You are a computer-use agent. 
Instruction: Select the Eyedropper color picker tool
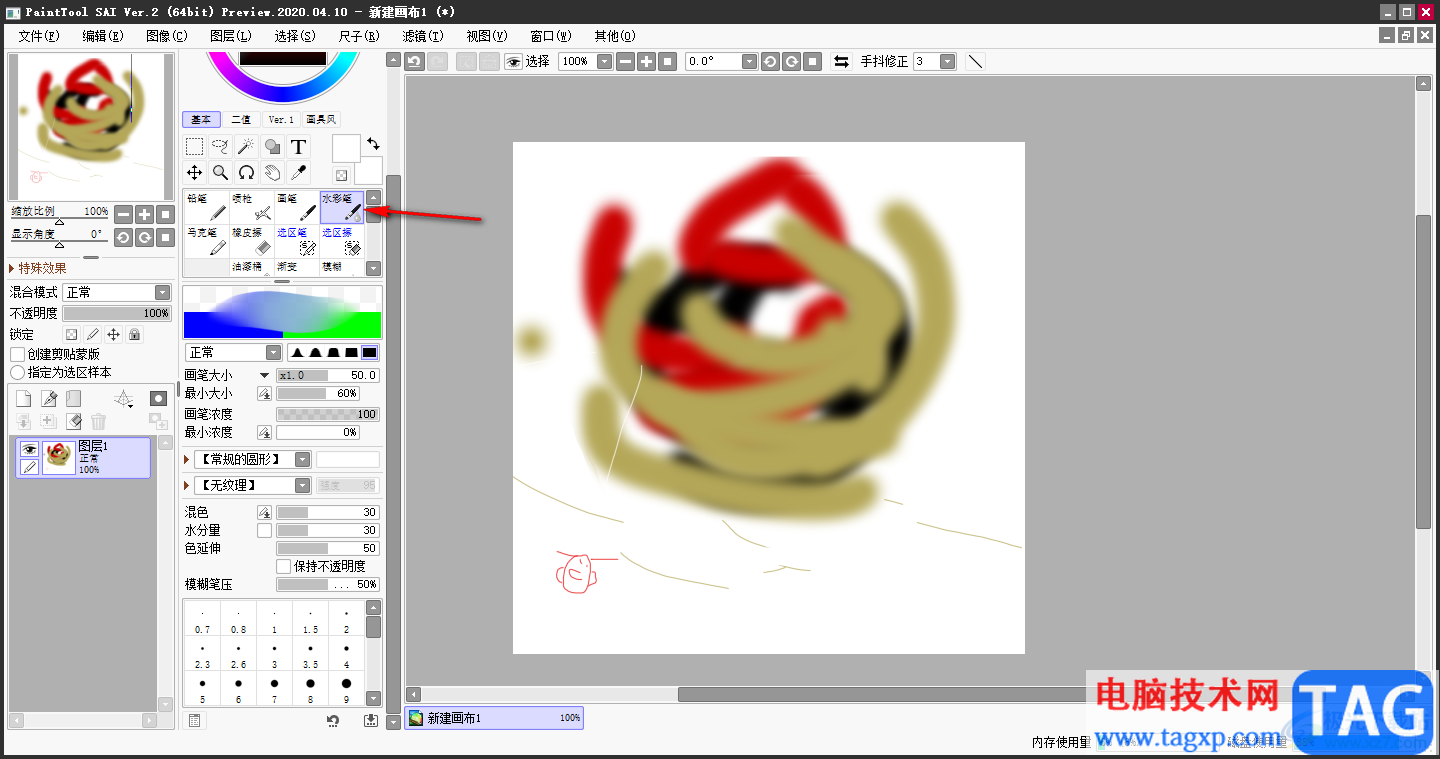(298, 173)
